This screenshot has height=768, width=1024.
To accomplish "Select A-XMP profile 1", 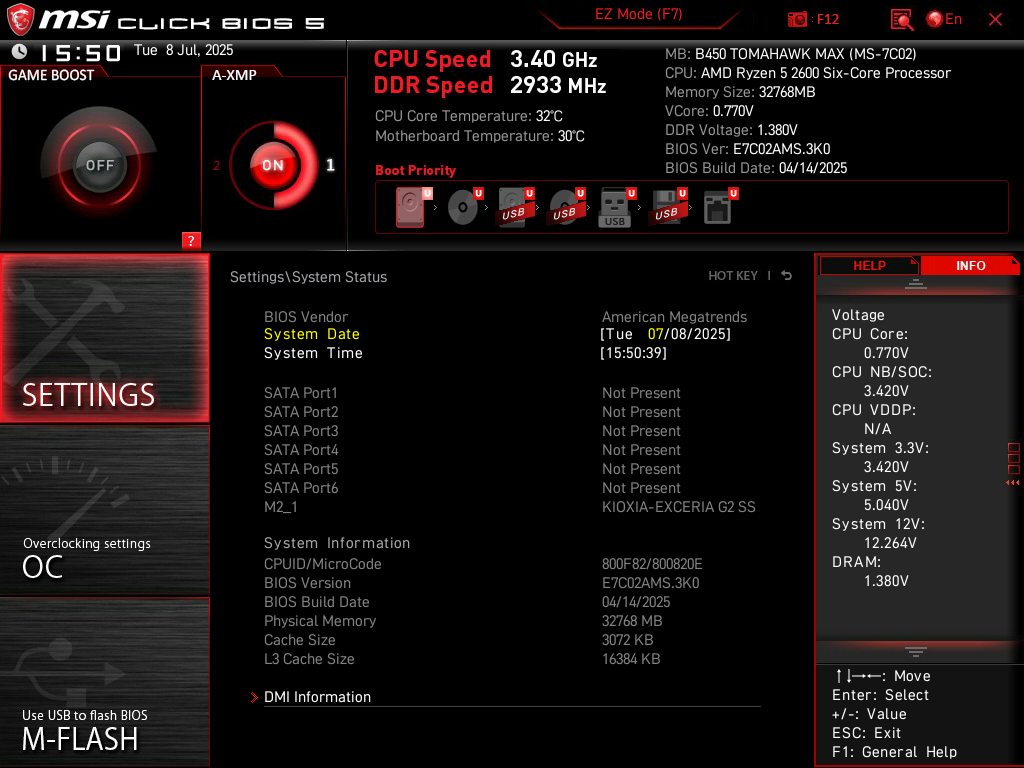I will pos(330,165).
